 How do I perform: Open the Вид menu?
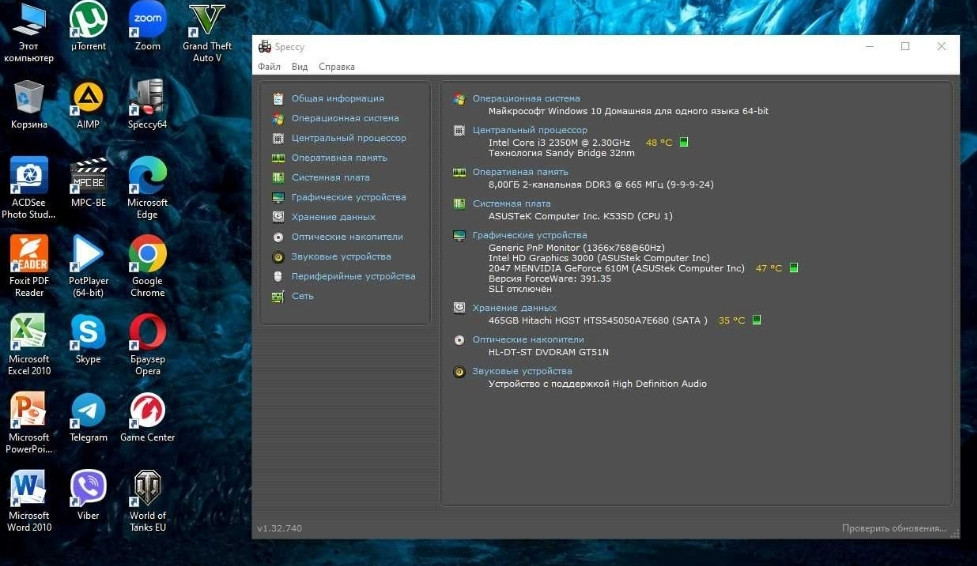300,67
